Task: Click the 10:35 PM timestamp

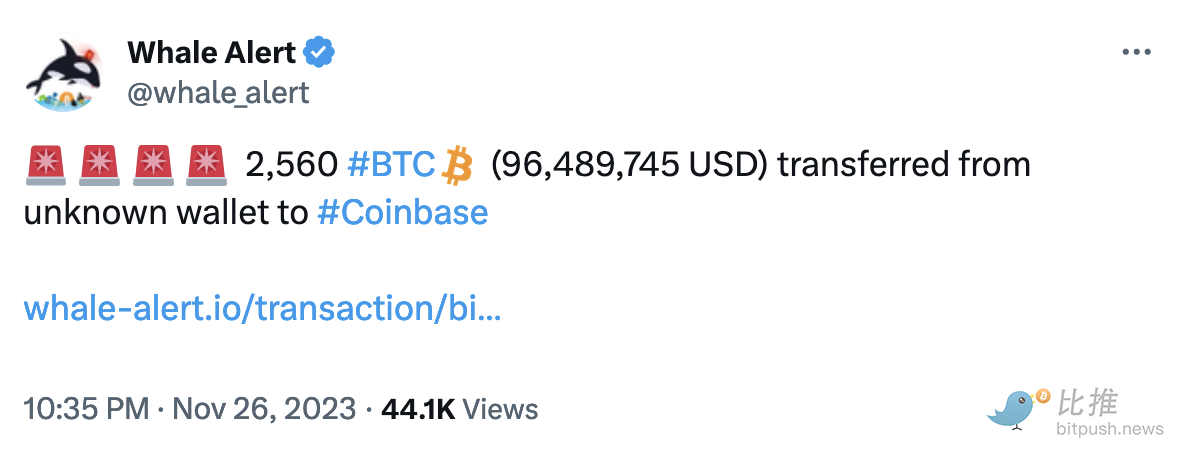Action: 86,409
